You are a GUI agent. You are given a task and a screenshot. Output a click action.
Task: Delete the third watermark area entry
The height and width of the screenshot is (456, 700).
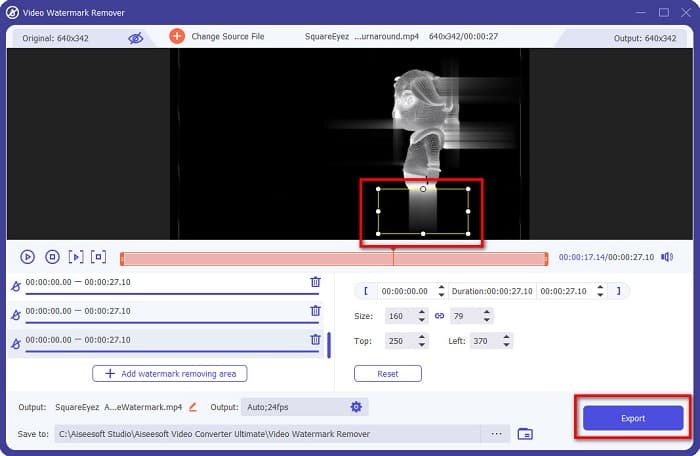coord(316,339)
